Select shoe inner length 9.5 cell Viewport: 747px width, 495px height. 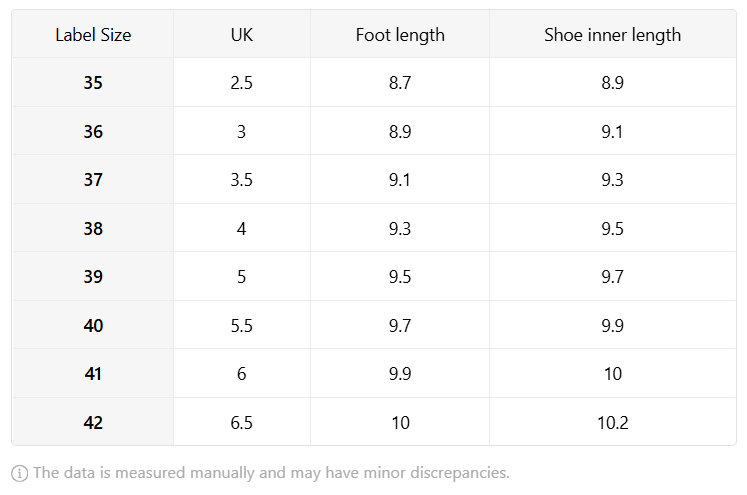[613, 228]
